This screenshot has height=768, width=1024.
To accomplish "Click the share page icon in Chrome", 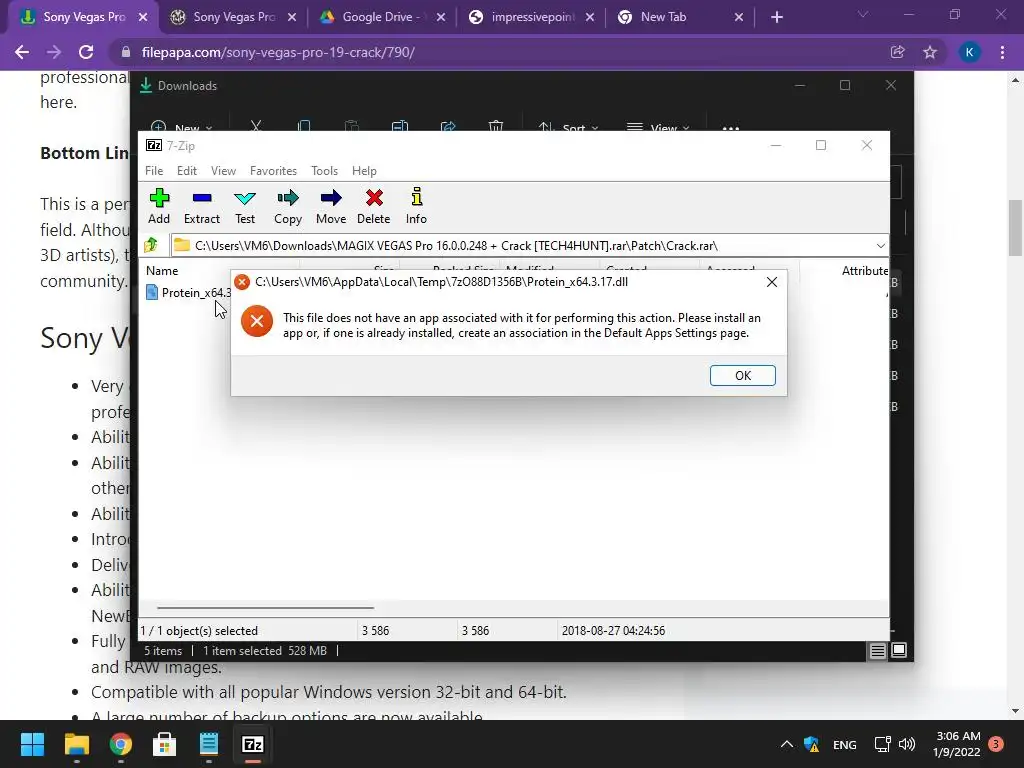I will click(897, 52).
